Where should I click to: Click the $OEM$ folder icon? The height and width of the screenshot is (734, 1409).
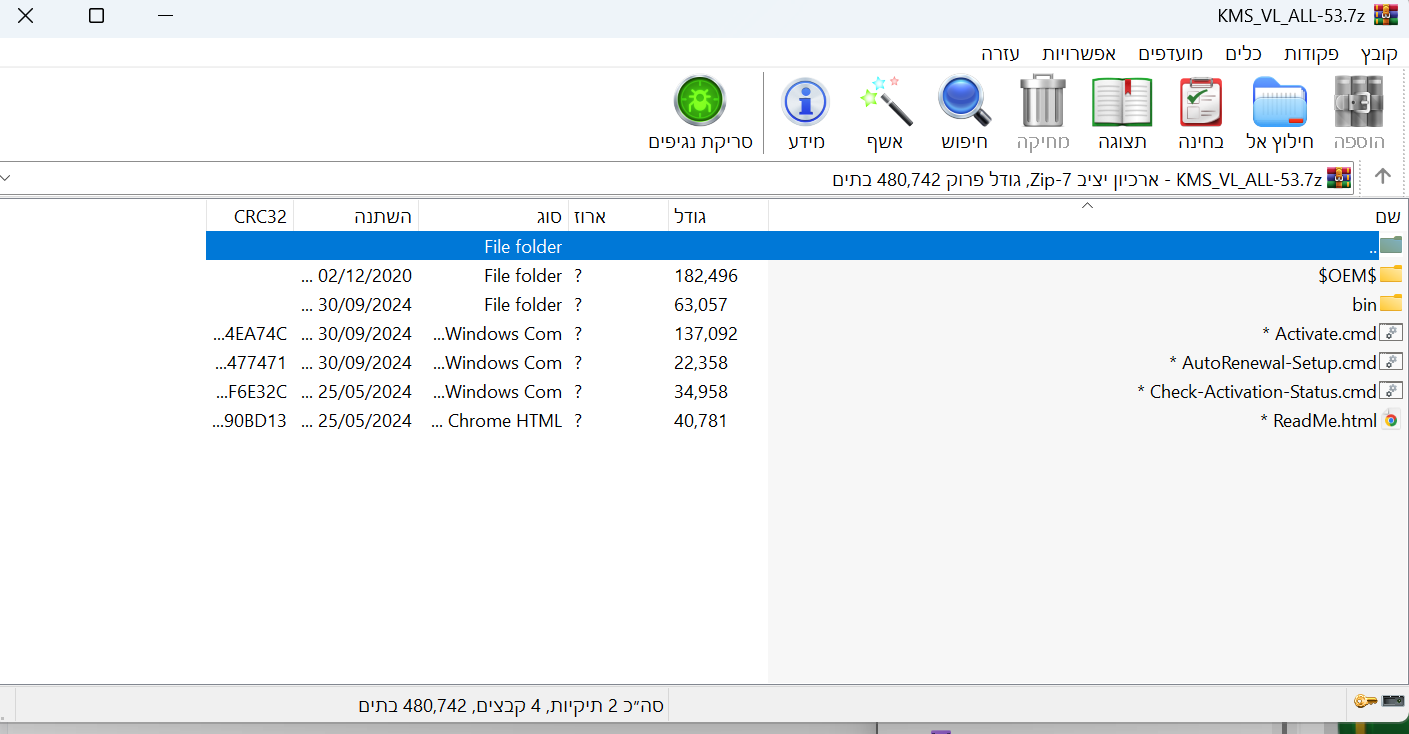pyautogui.click(x=1391, y=275)
